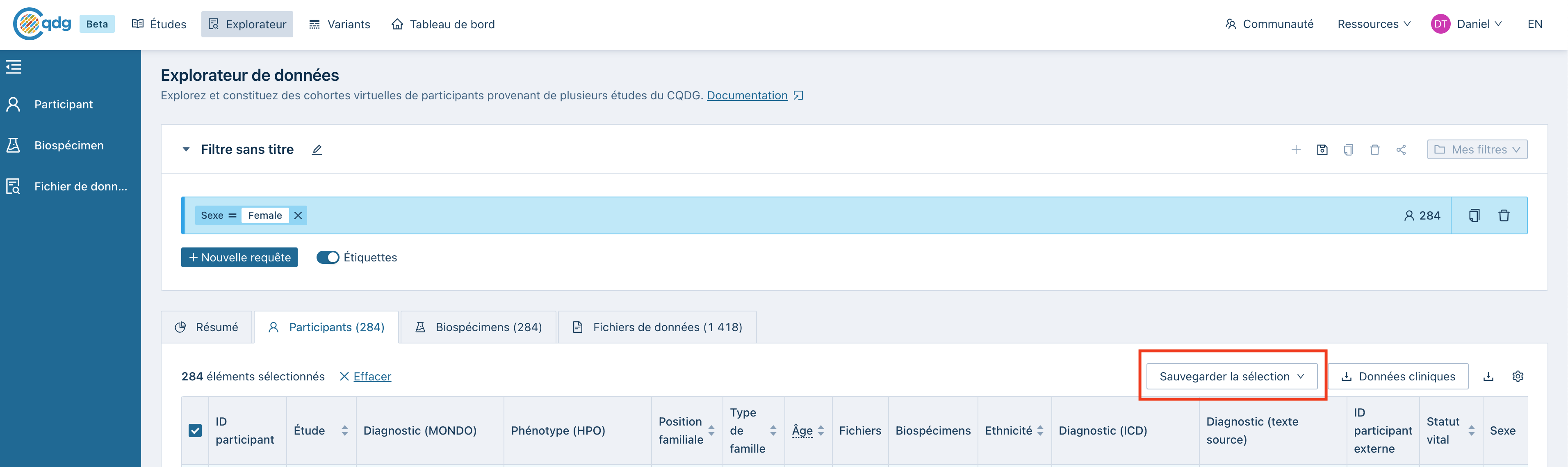
Task: Open Sauvegarder la sélection dropdown
Action: [x=1231, y=376]
